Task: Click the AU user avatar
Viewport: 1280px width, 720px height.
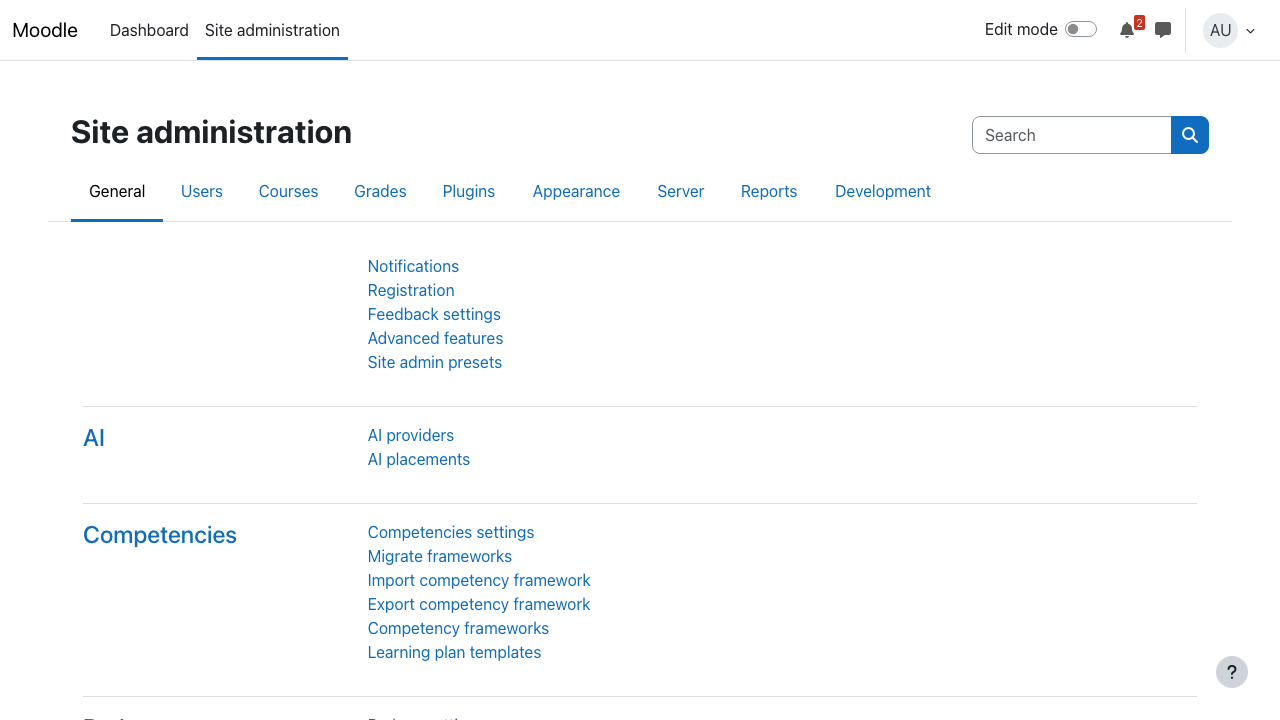Action: click(x=1220, y=30)
